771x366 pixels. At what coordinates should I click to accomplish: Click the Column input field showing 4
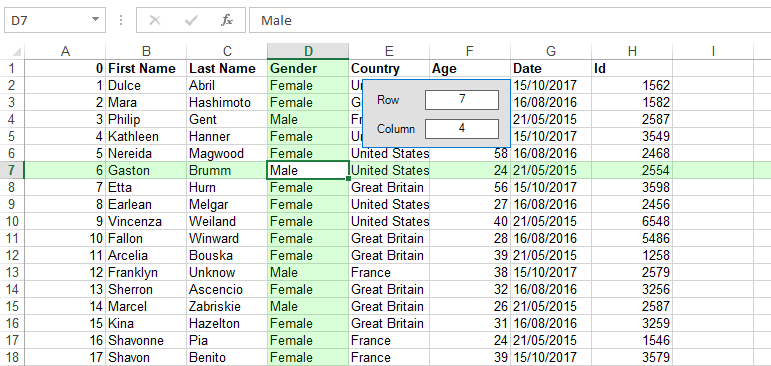coord(462,129)
